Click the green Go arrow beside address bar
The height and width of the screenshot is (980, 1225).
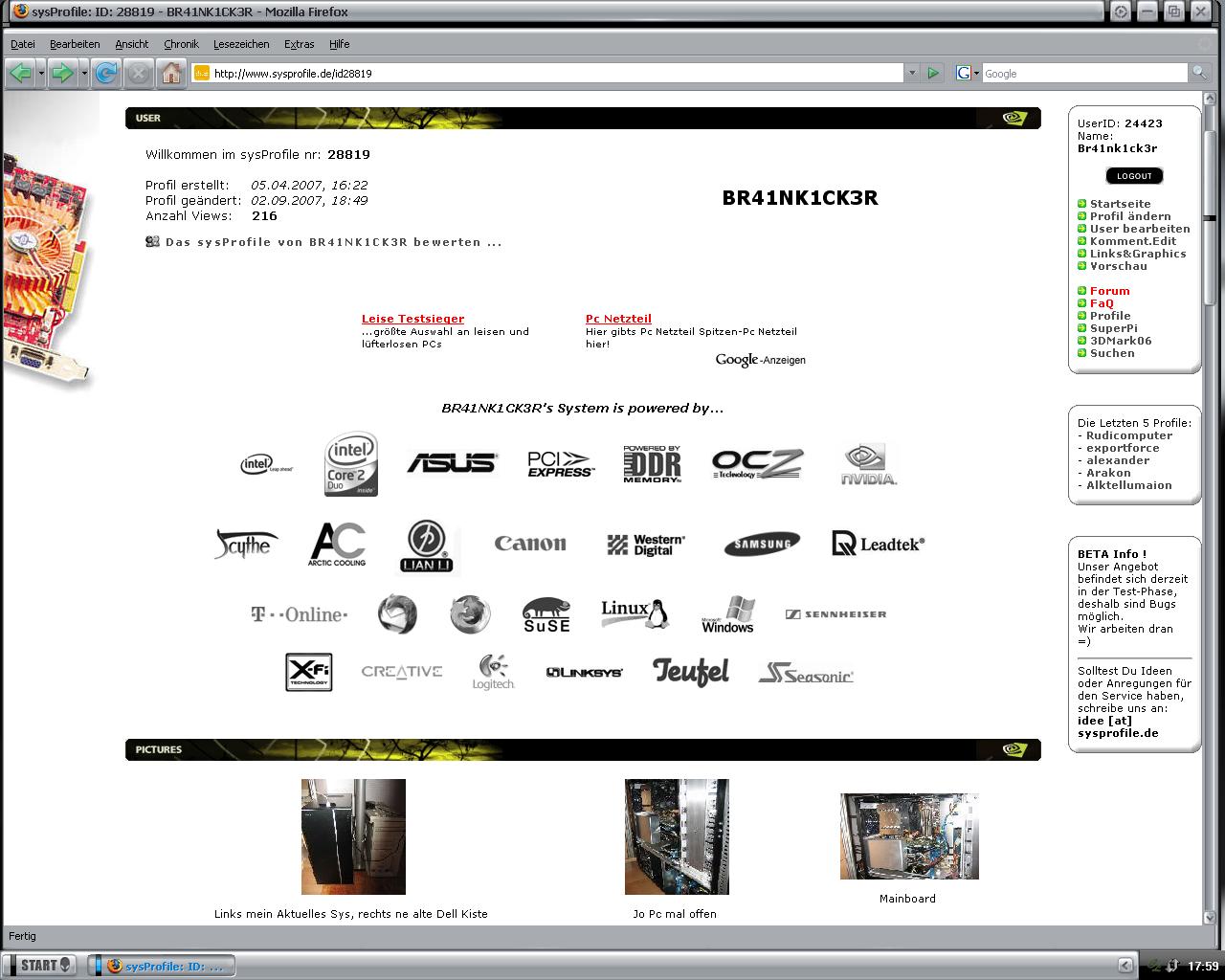[x=933, y=73]
